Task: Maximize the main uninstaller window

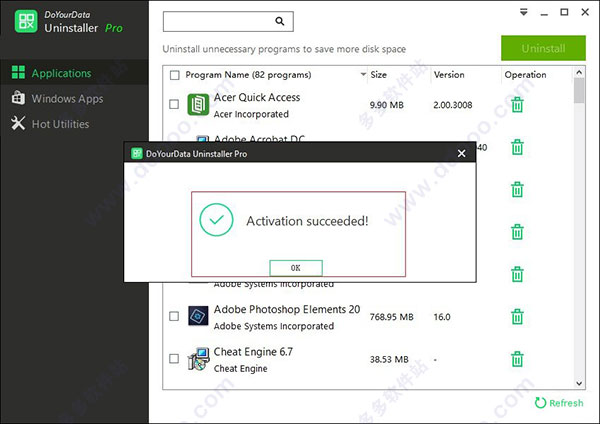Action: click(x=564, y=12)
